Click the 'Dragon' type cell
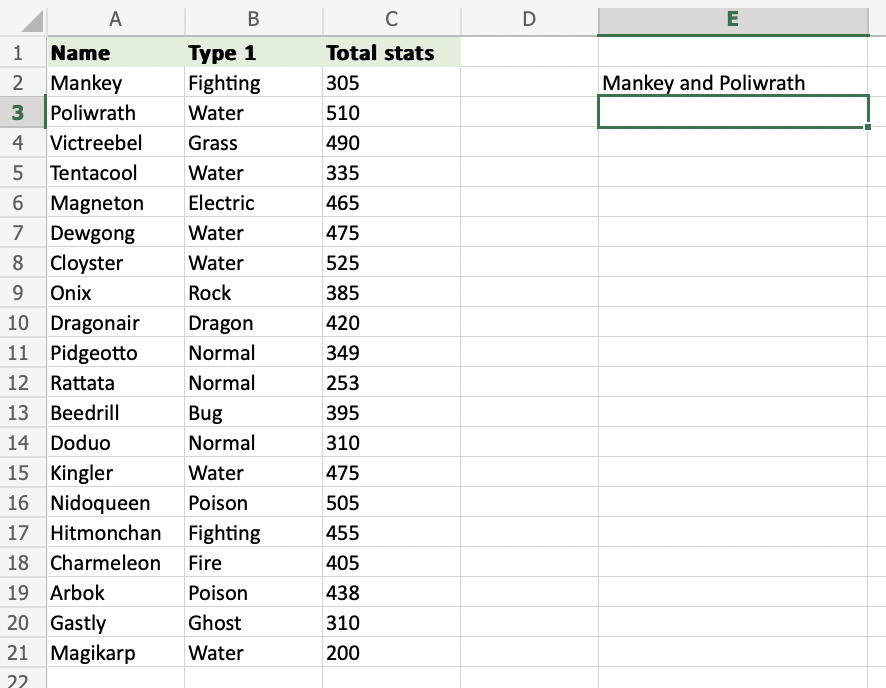Screen dimensions: 886x688 coord(254,323)
